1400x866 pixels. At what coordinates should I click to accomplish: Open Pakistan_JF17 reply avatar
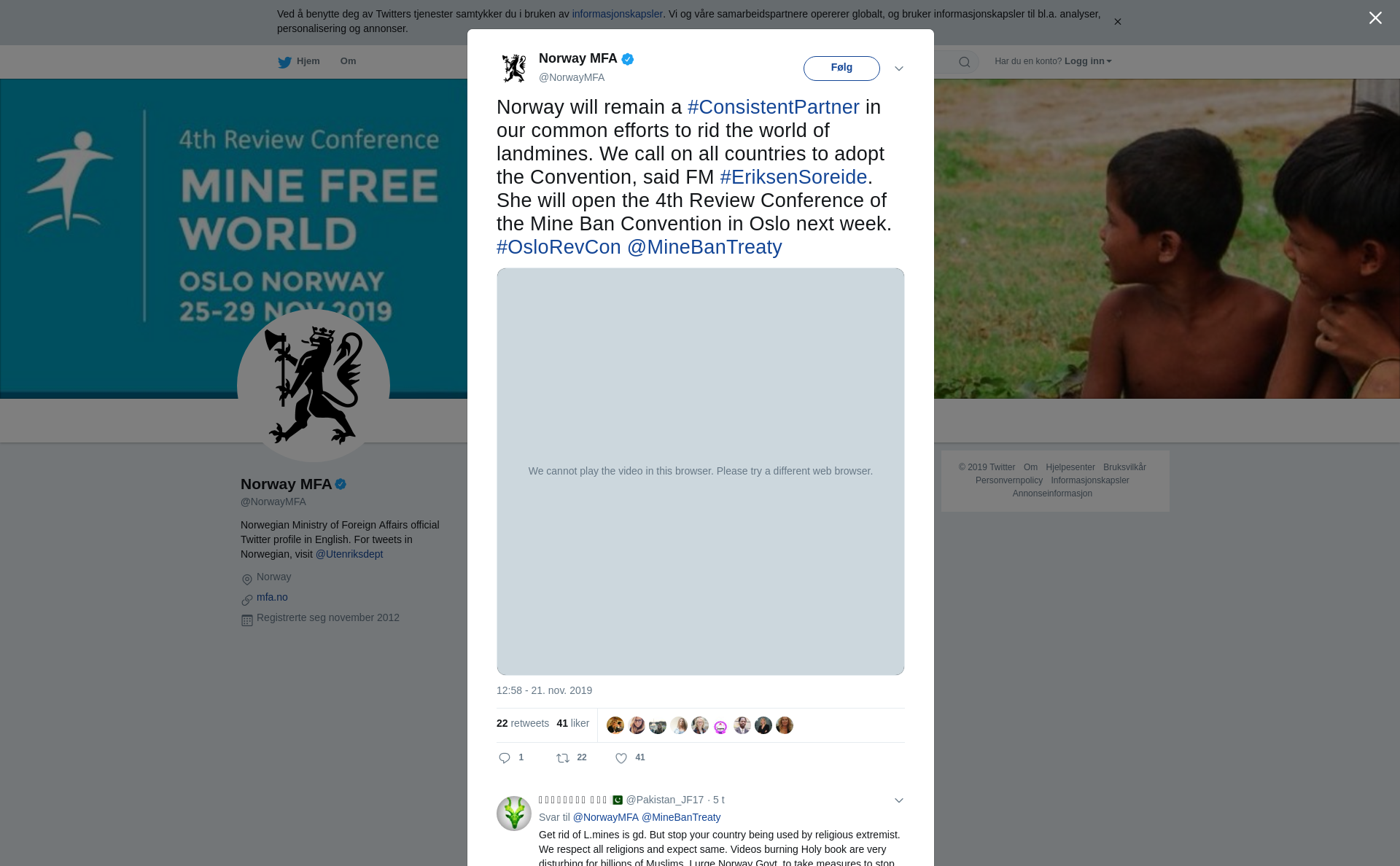(514, 813)
